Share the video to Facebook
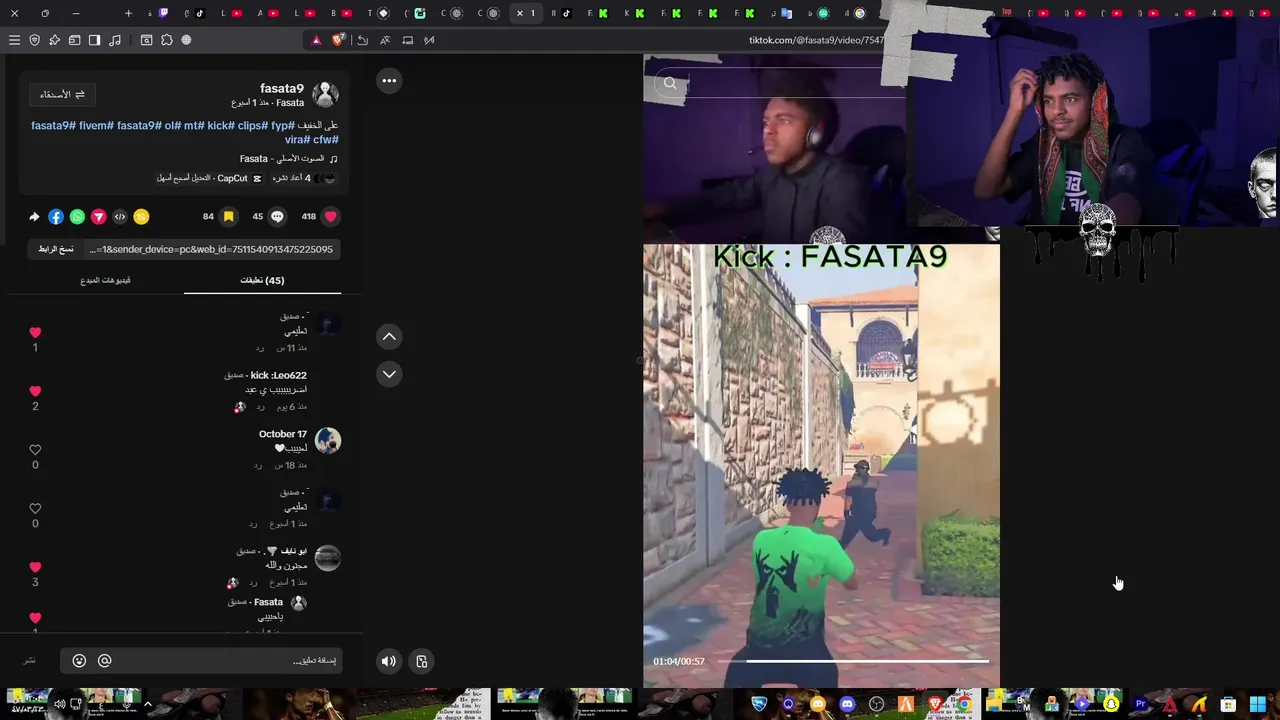 tap(56, 216)
